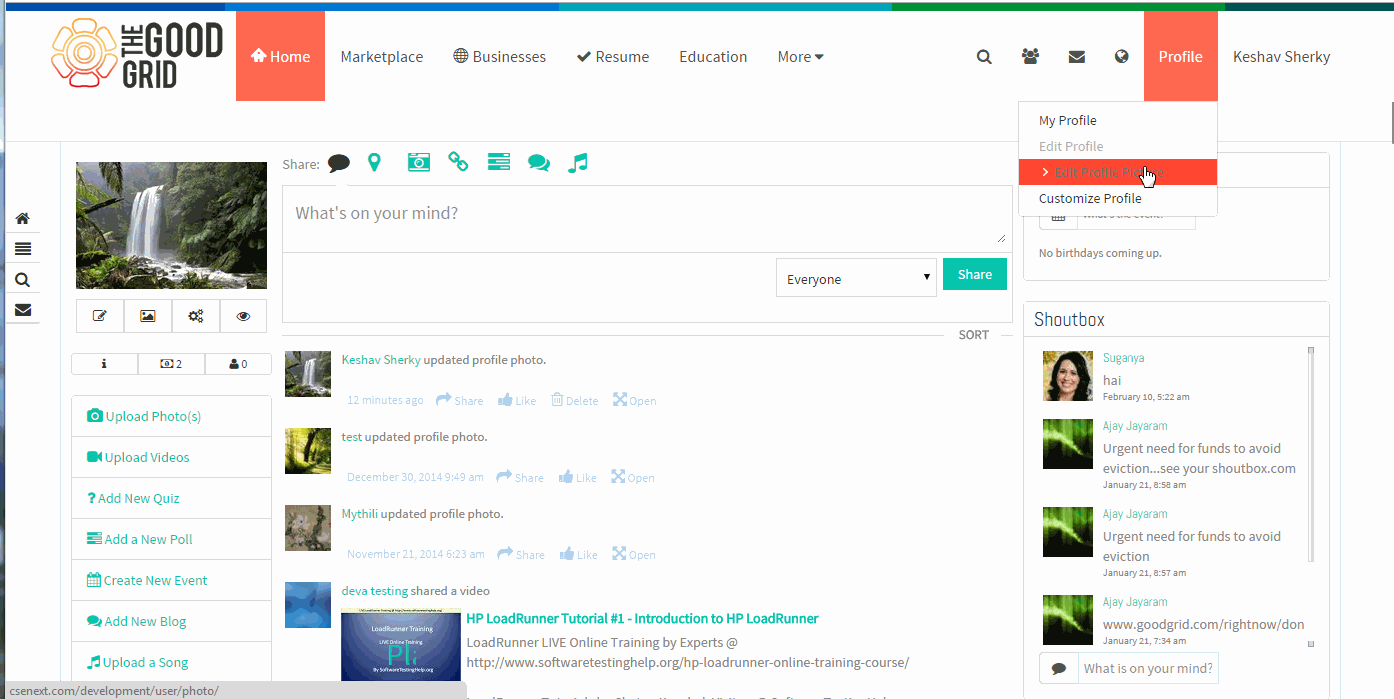The height and width of the screenshot is (699, 1394).
Task: Click the search icon in left sidebar
Action: pos(22,280)
